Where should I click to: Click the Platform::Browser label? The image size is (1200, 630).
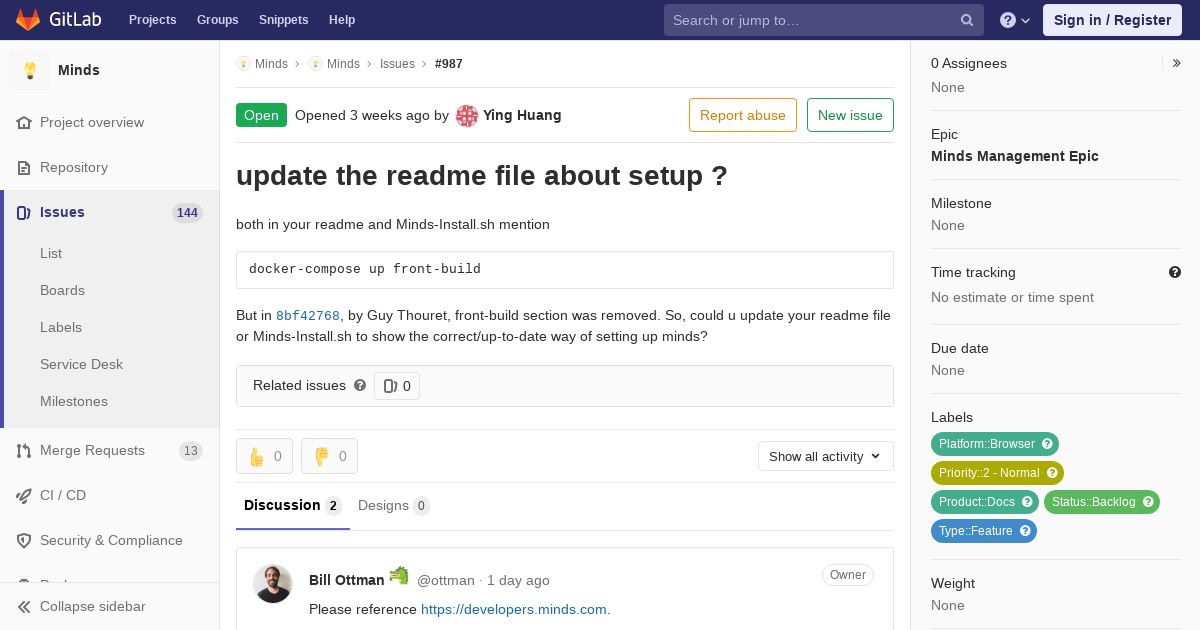[987, 444]
